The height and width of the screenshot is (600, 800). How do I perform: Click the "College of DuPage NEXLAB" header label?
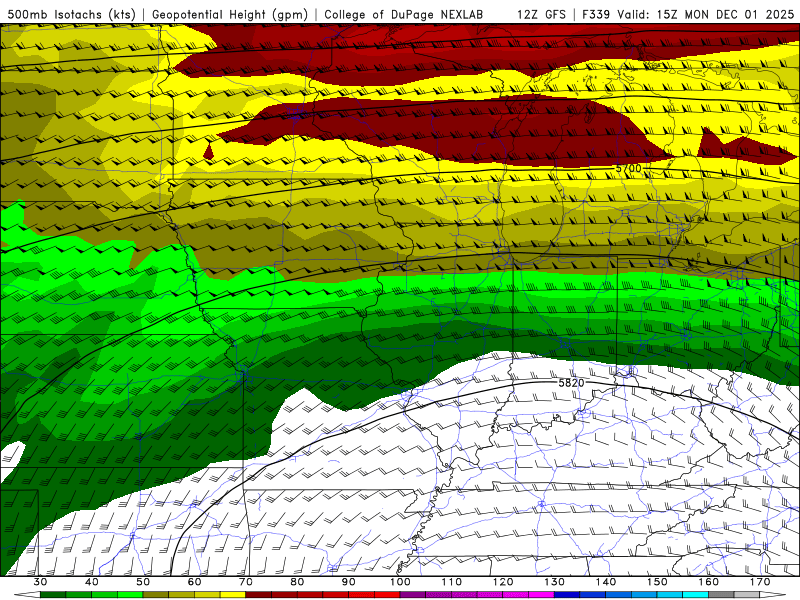click(x=404, y=15)
